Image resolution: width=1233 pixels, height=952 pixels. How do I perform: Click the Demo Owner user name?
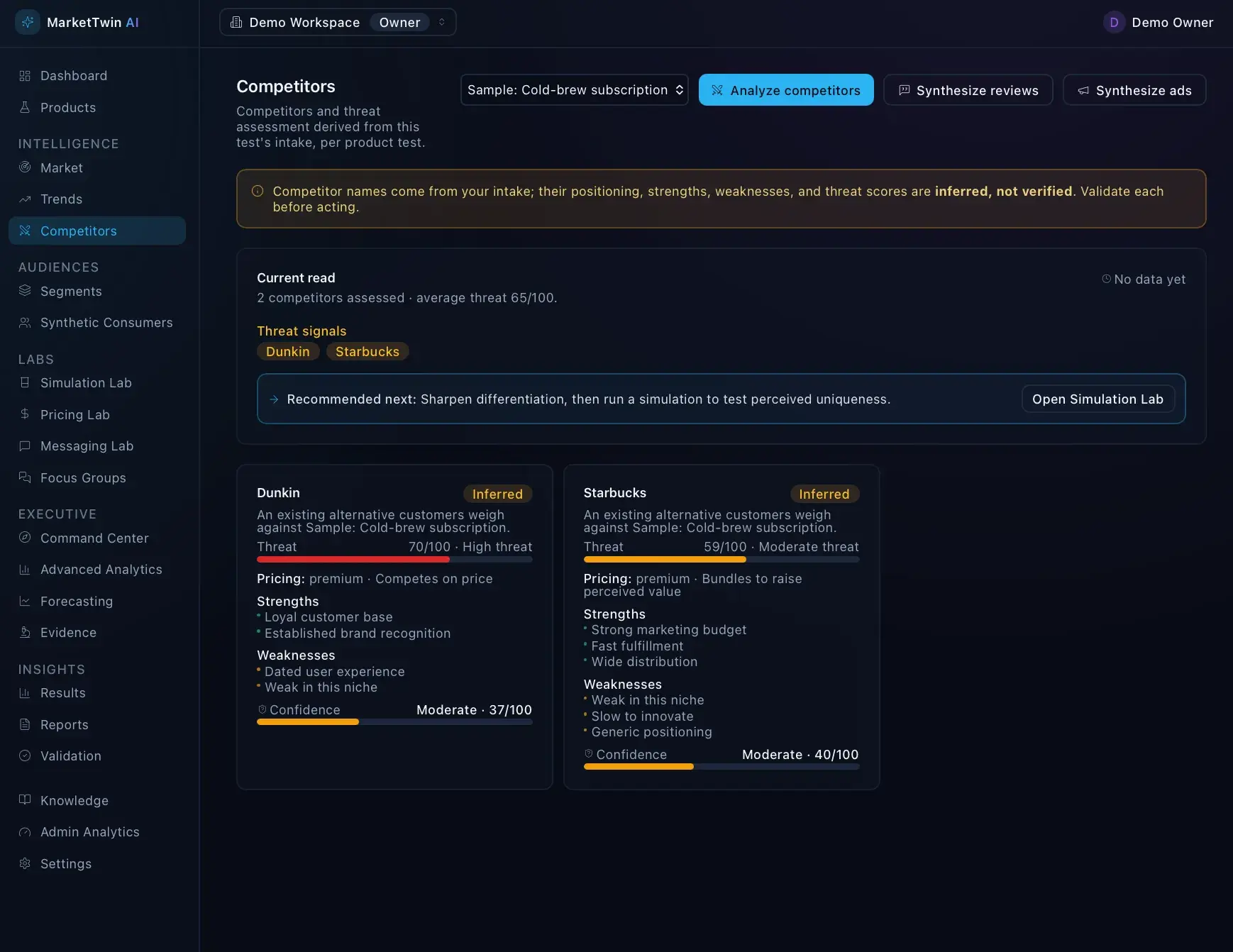1173,22
